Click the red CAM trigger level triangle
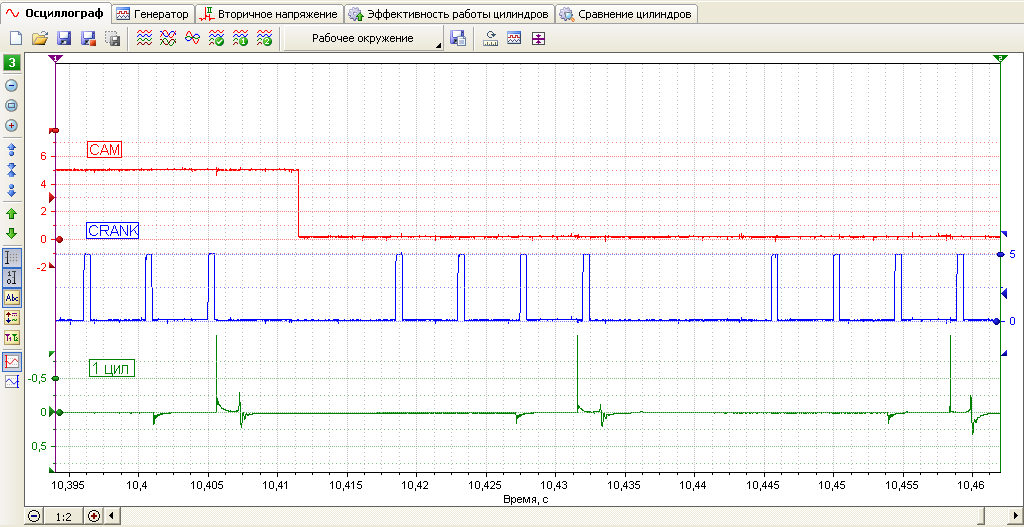The image size is (1024, 527). tap(54, 197)
